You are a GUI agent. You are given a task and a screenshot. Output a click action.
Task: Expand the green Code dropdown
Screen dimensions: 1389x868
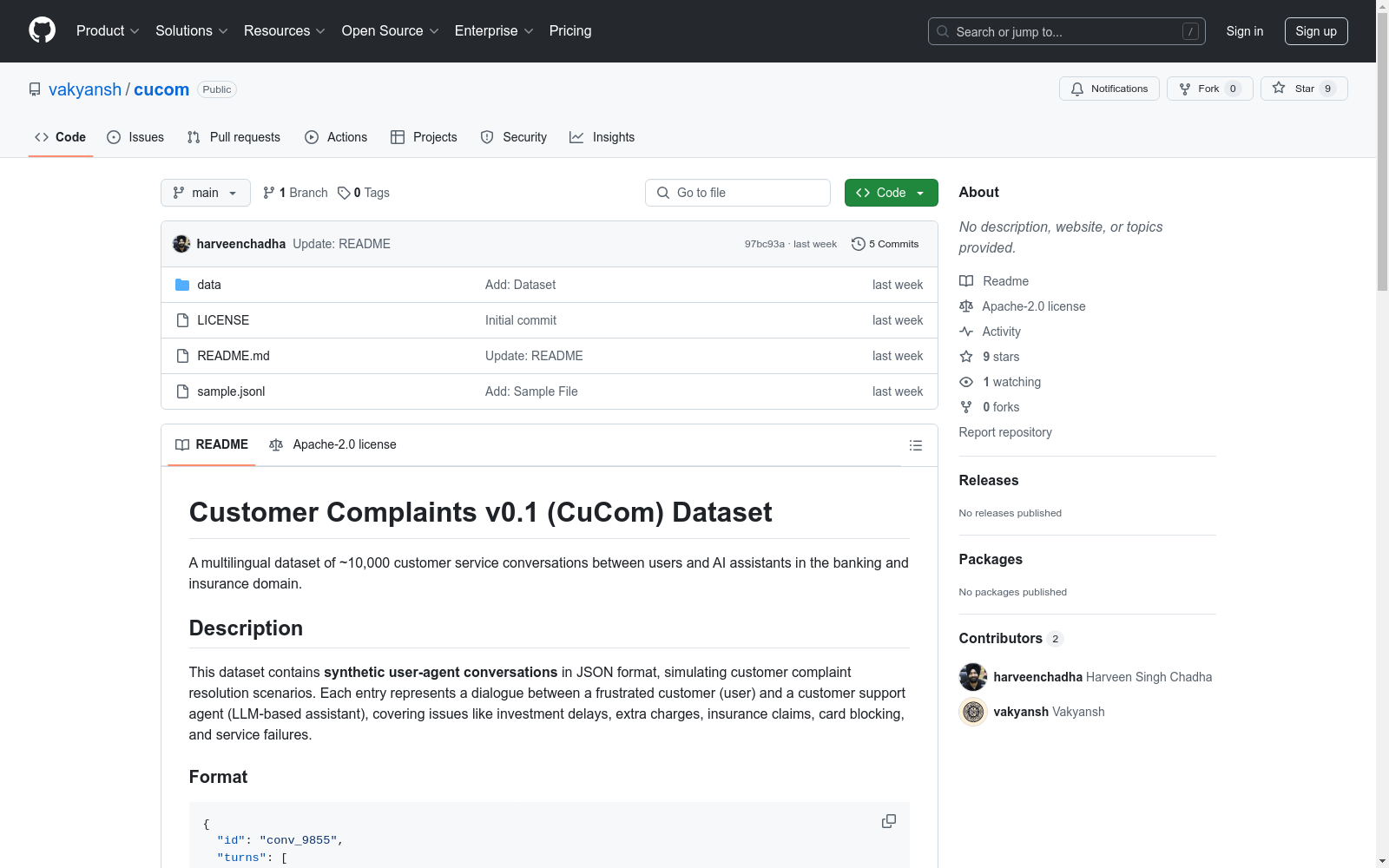[x=892, y=193]
